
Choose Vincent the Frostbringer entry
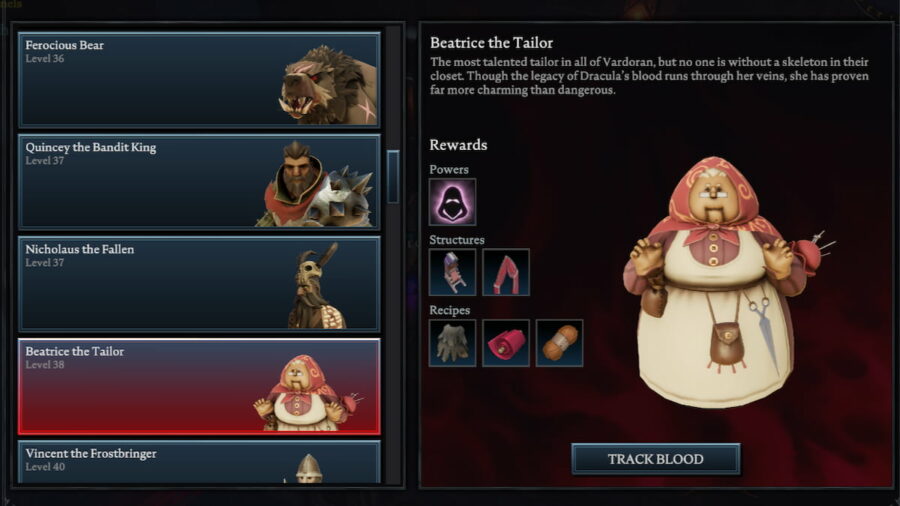(x=199, y=462)
